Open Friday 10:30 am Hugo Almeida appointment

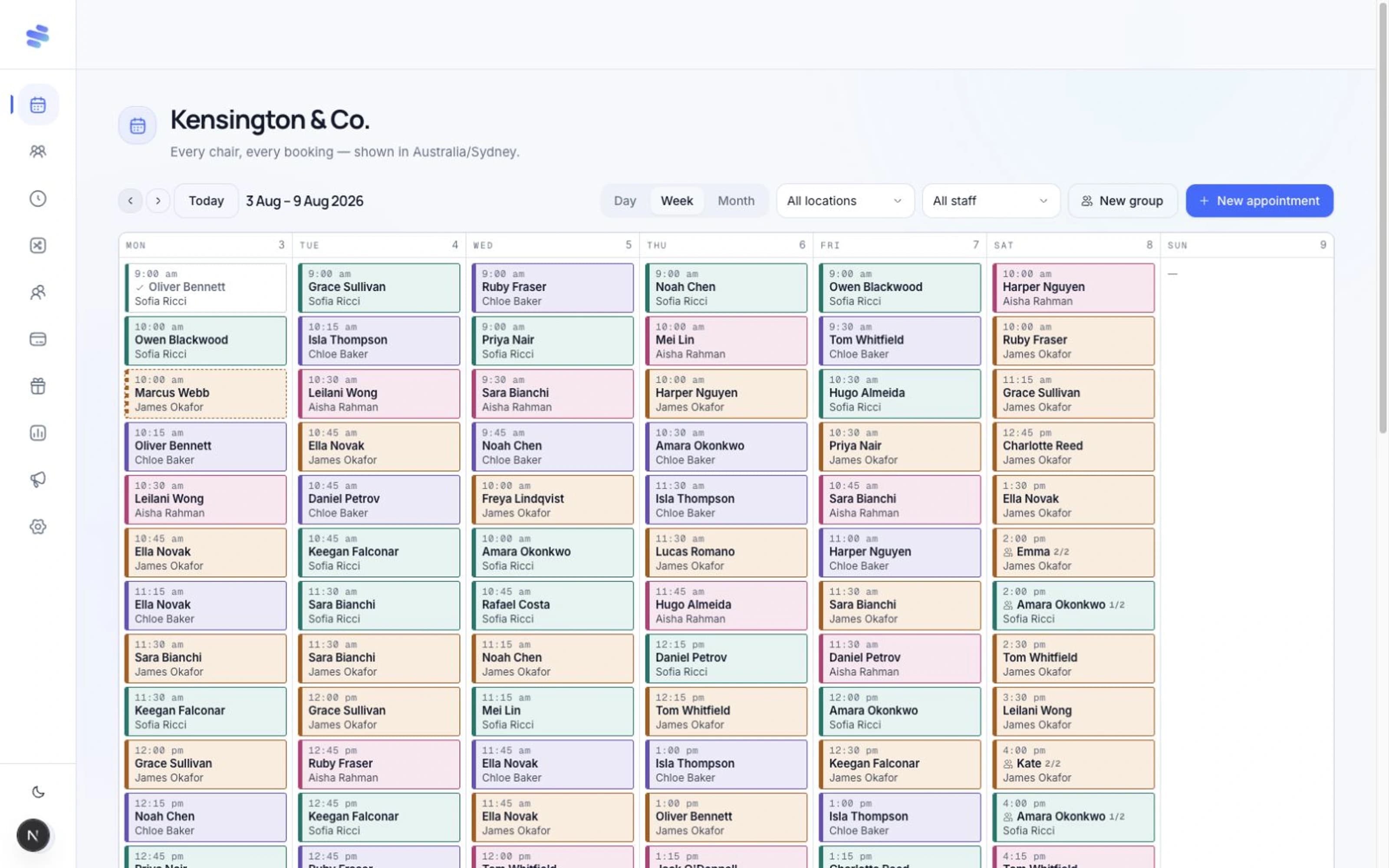click(899, 394)
